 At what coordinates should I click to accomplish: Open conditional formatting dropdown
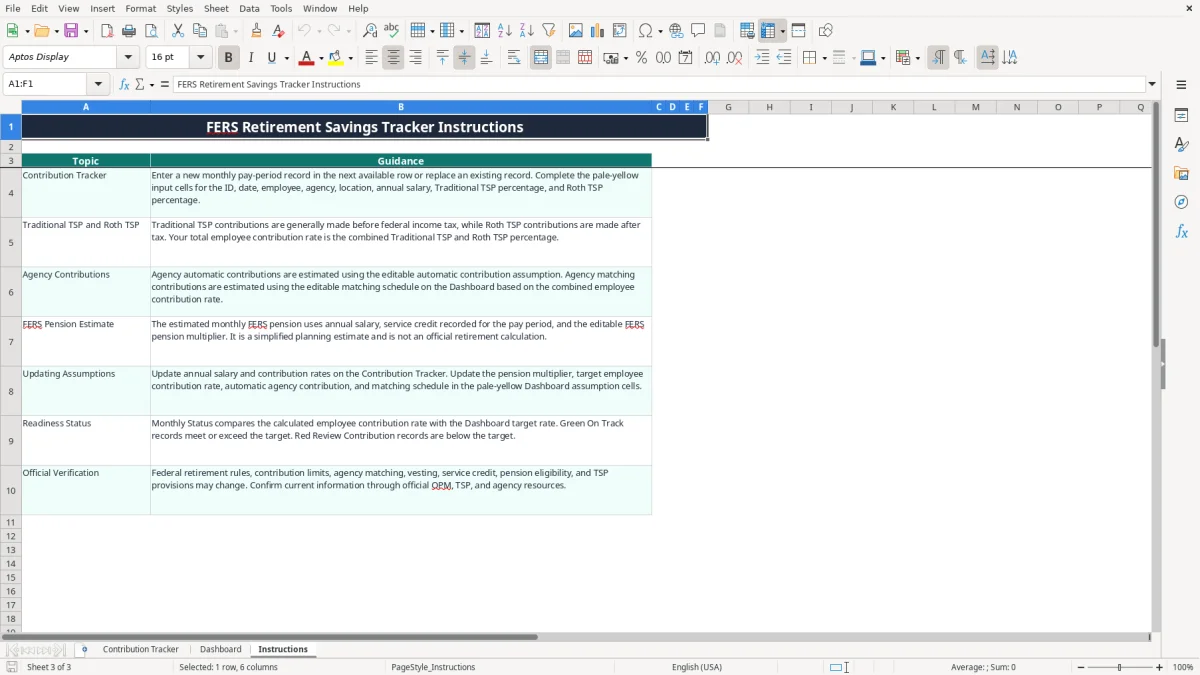point(917,58)
